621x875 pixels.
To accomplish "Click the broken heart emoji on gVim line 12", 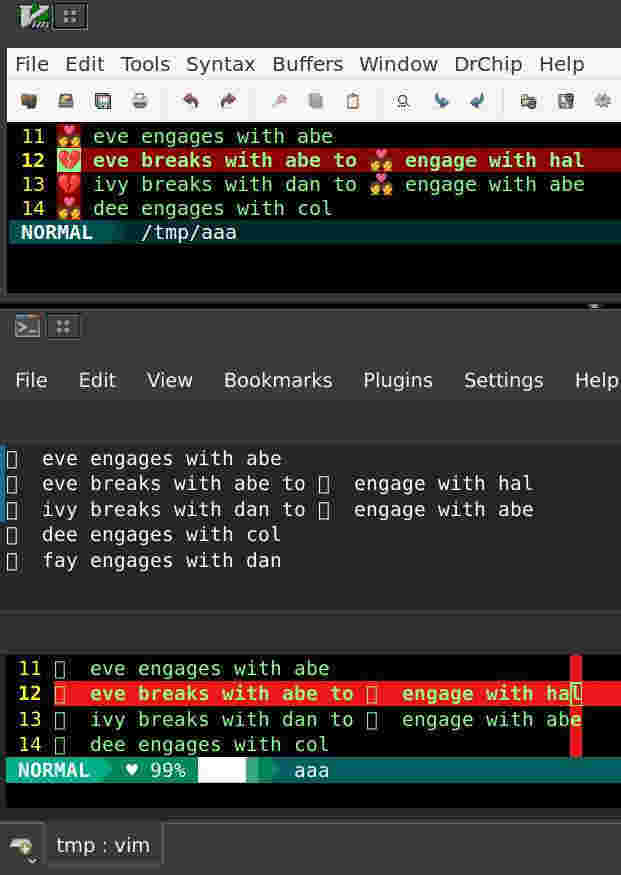I will click(x=69, y=161).
